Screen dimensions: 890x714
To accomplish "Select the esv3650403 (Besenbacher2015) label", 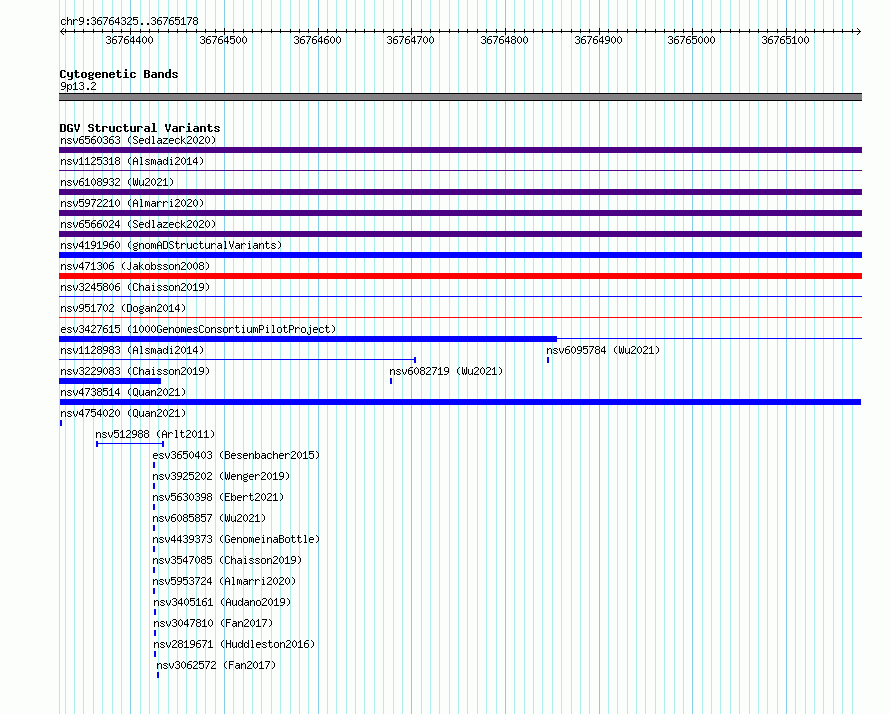I will coord(236,455).
